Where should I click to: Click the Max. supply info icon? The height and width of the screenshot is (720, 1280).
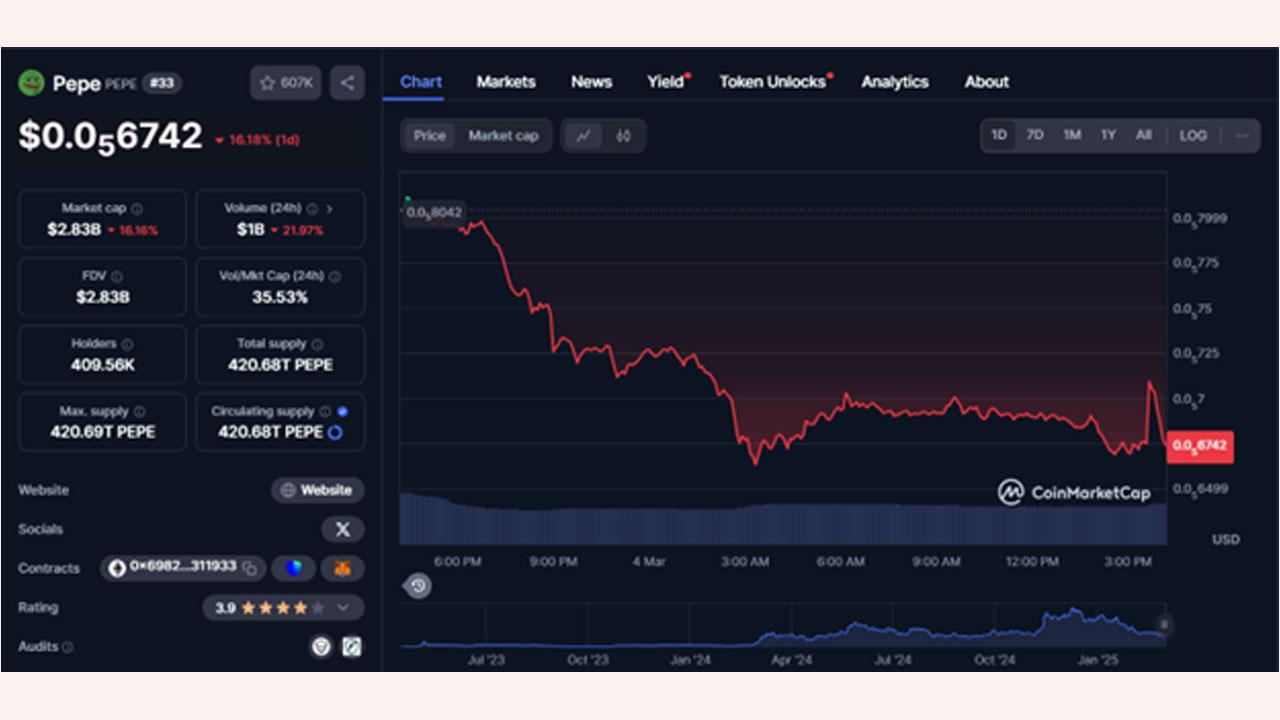click(x=139, y=411)
